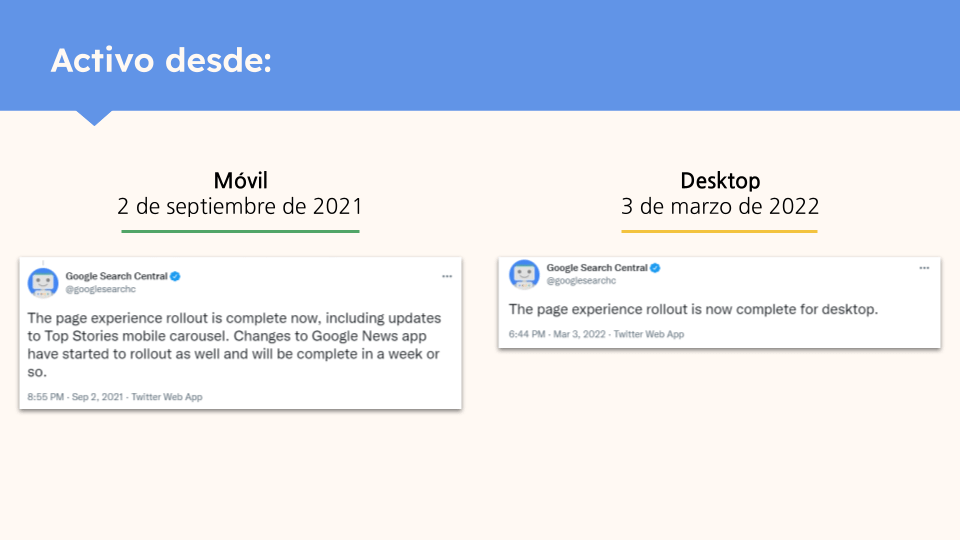Open the more options menu on the Sep 2, 2021 tweet
This screenshot has width=960, height=540.
[x=447, y=276]
